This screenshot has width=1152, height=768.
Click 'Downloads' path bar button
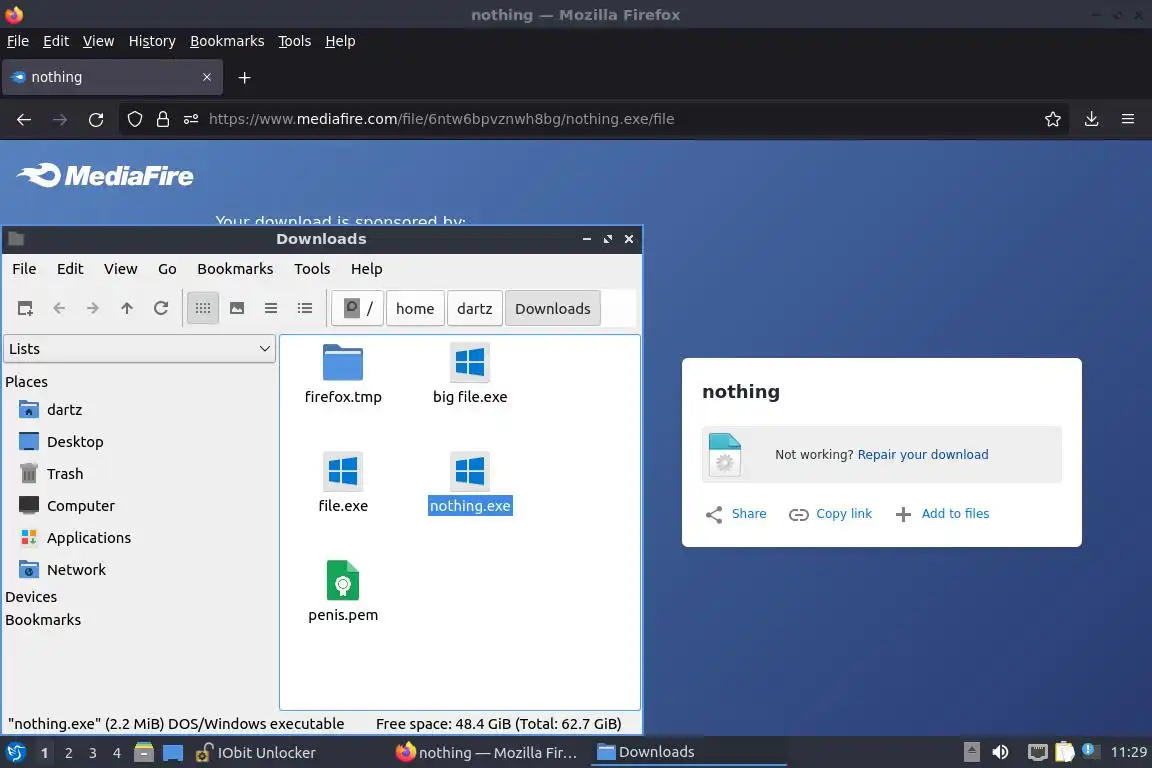[x=552, y=309]
